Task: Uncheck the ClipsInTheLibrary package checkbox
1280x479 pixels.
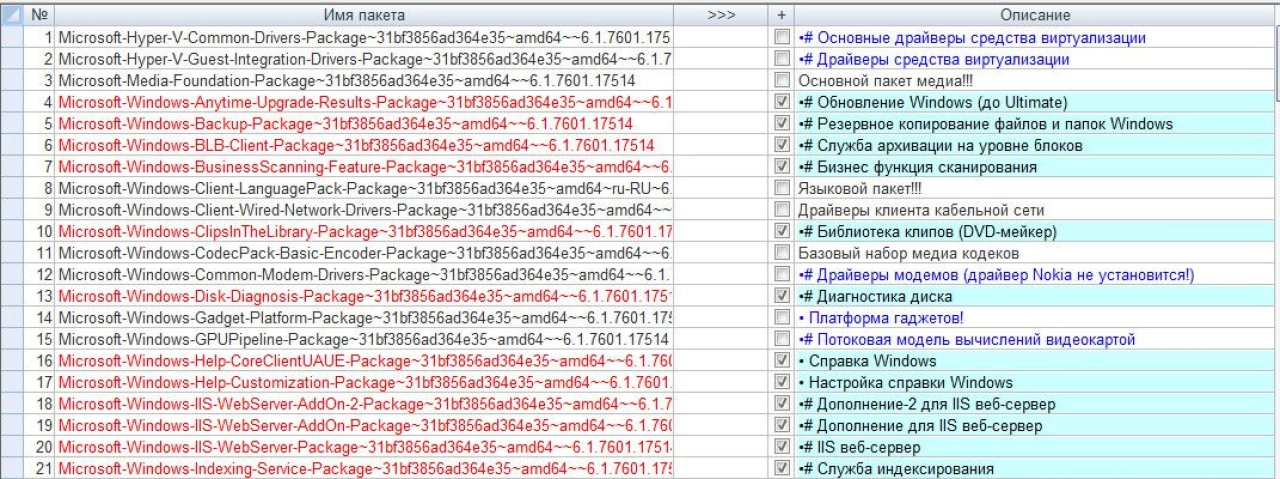Action: tap(782, 231)
